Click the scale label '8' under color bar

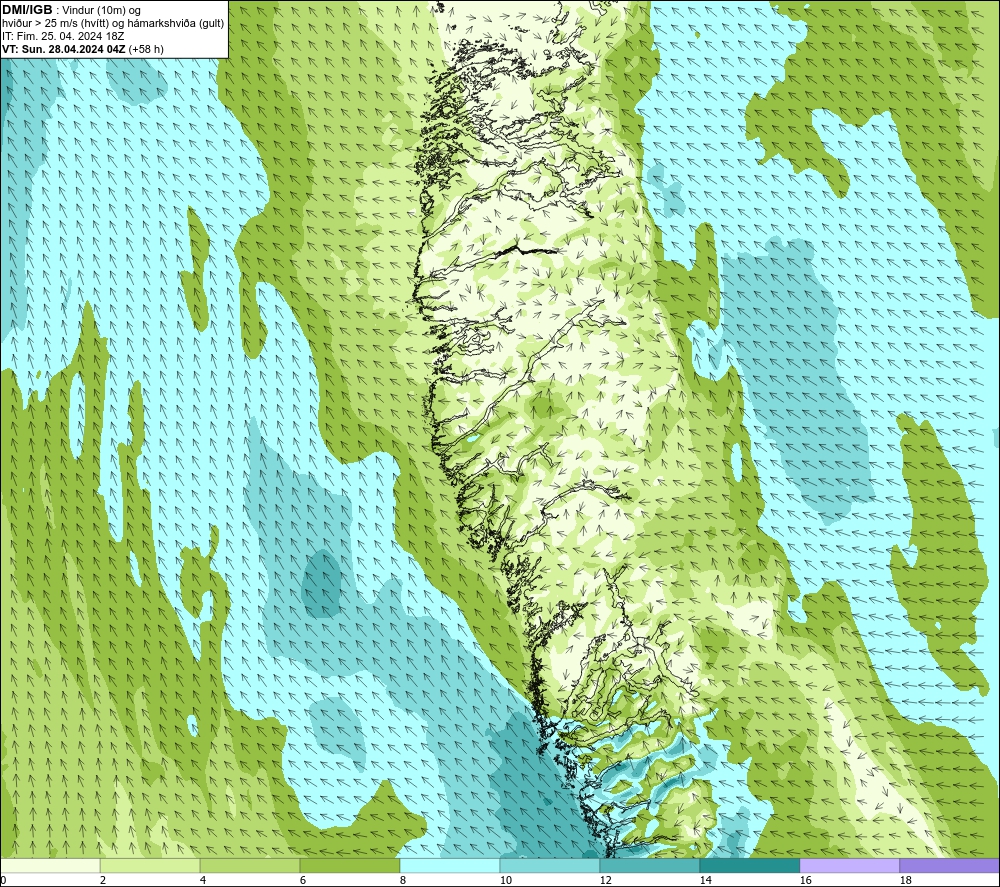point(402,880)
